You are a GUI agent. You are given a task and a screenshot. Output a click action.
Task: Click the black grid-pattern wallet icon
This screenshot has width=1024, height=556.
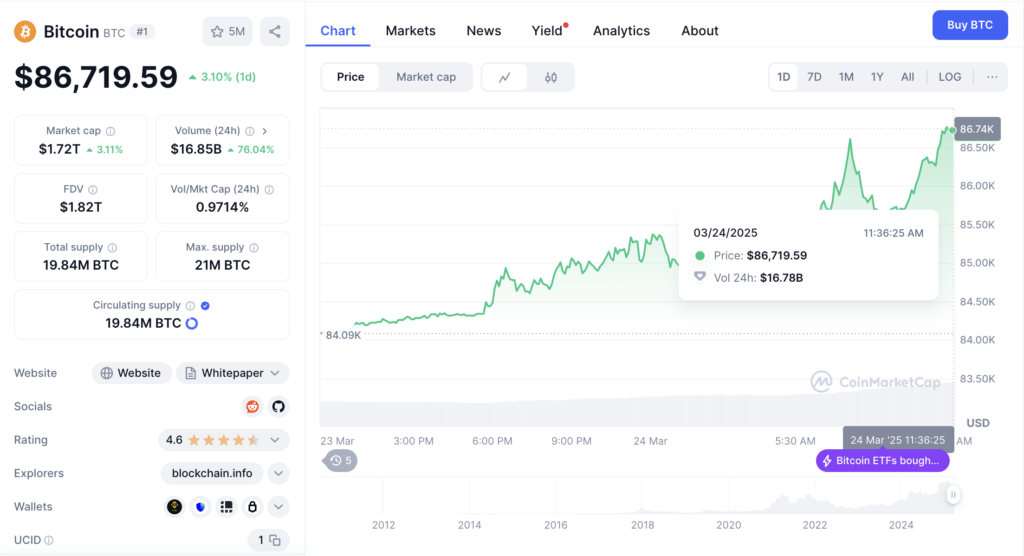click(x=227, y=506)
